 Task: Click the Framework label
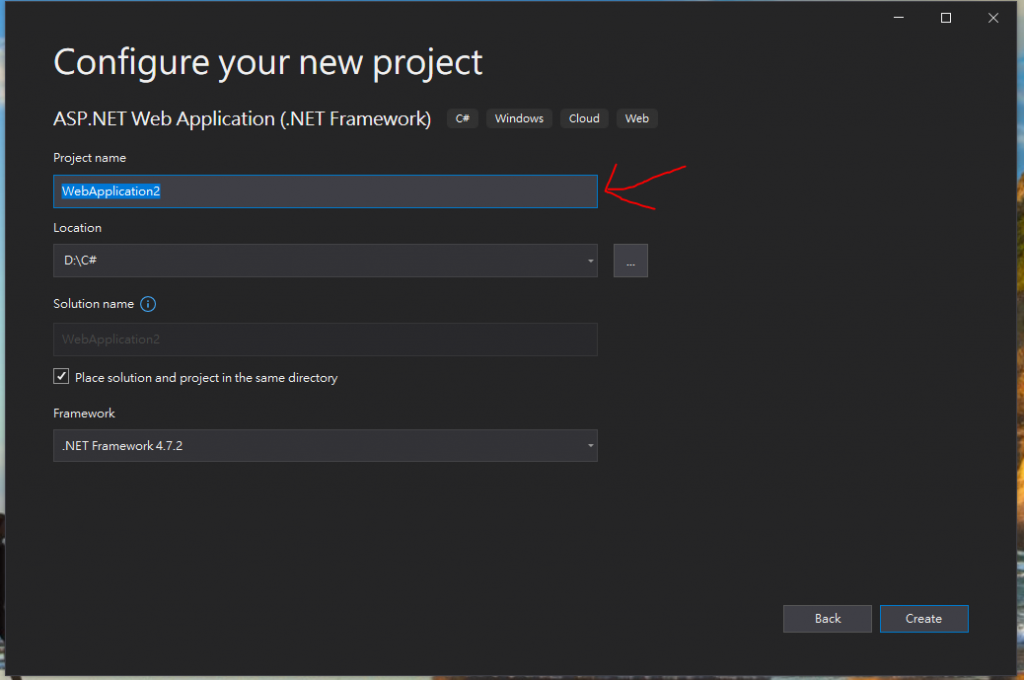(x=84, y=413)
